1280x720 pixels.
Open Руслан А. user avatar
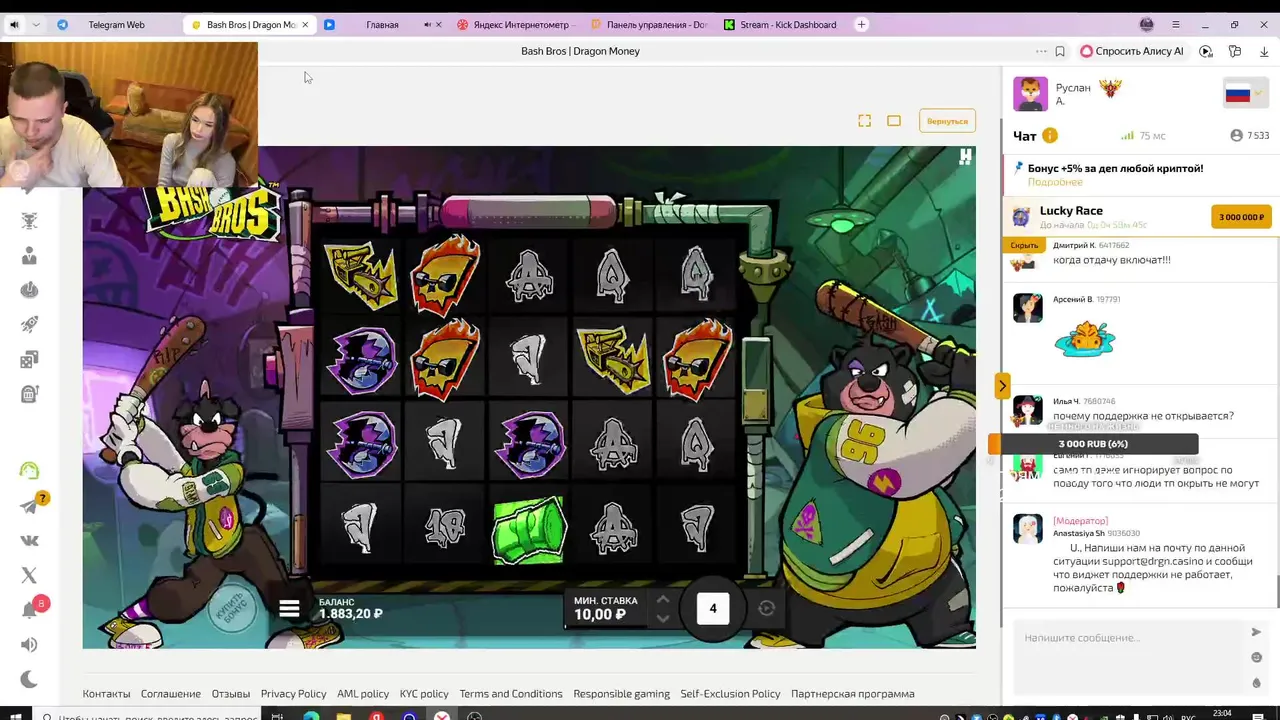click(1030, 94)
